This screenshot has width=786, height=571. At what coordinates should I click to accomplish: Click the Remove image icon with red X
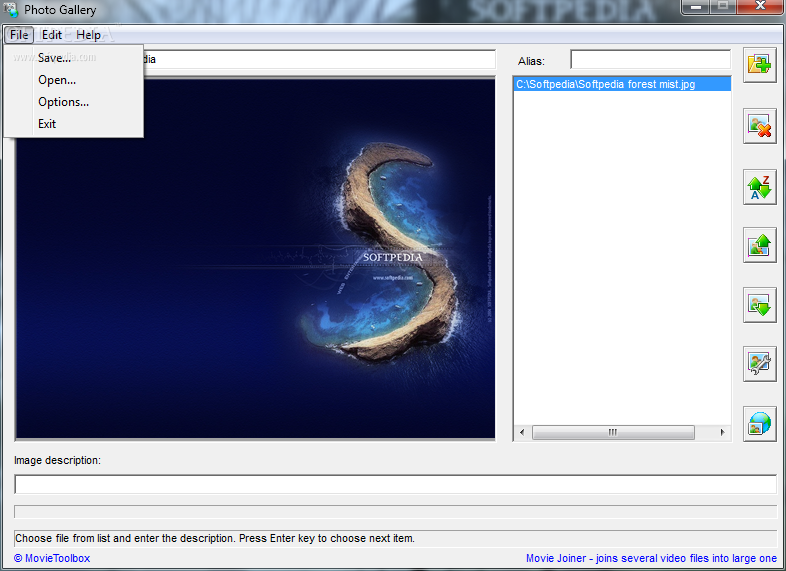click(x=759, y=126)
